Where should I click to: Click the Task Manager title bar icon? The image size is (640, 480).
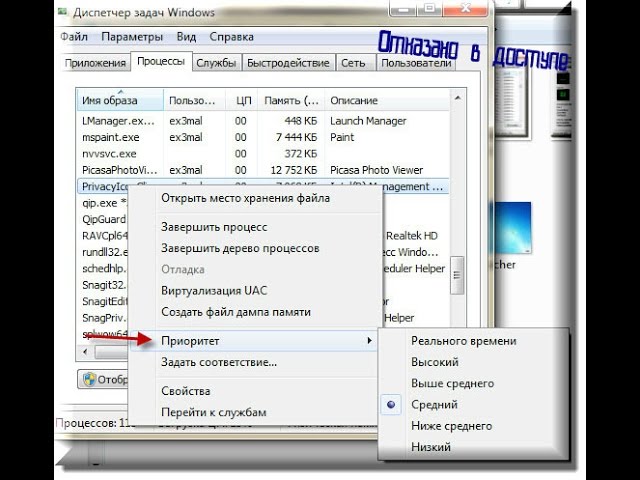(x=62, y=11)
